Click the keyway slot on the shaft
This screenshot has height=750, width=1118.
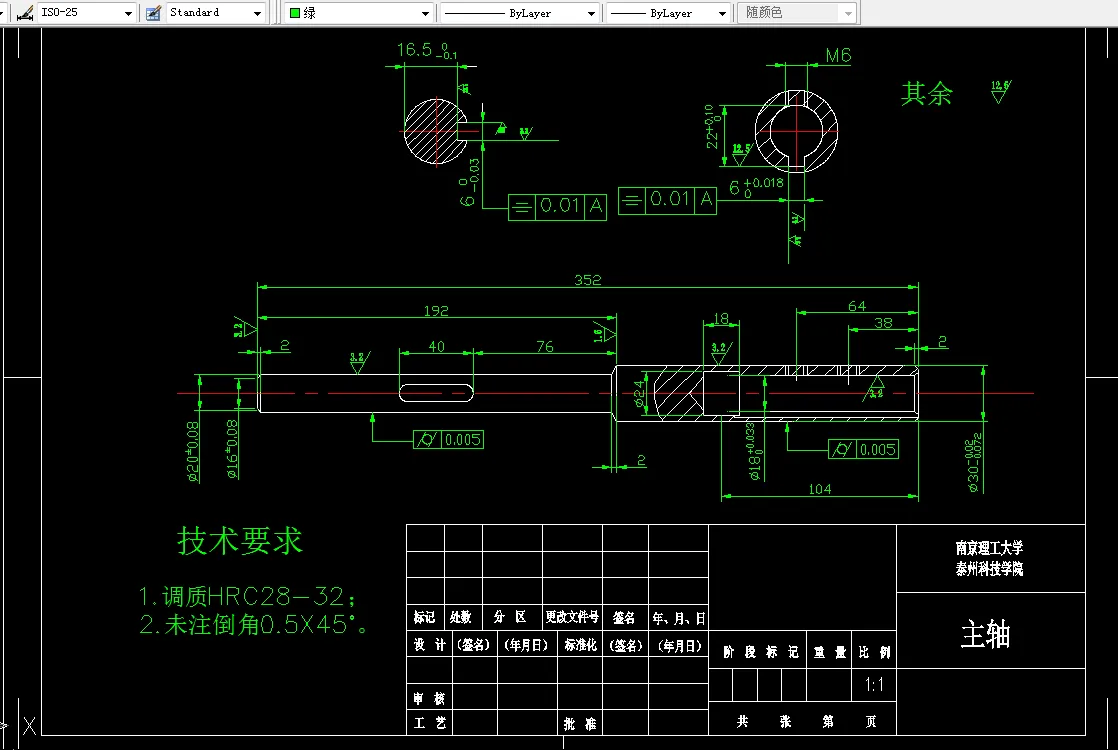(x=436, y=393)
